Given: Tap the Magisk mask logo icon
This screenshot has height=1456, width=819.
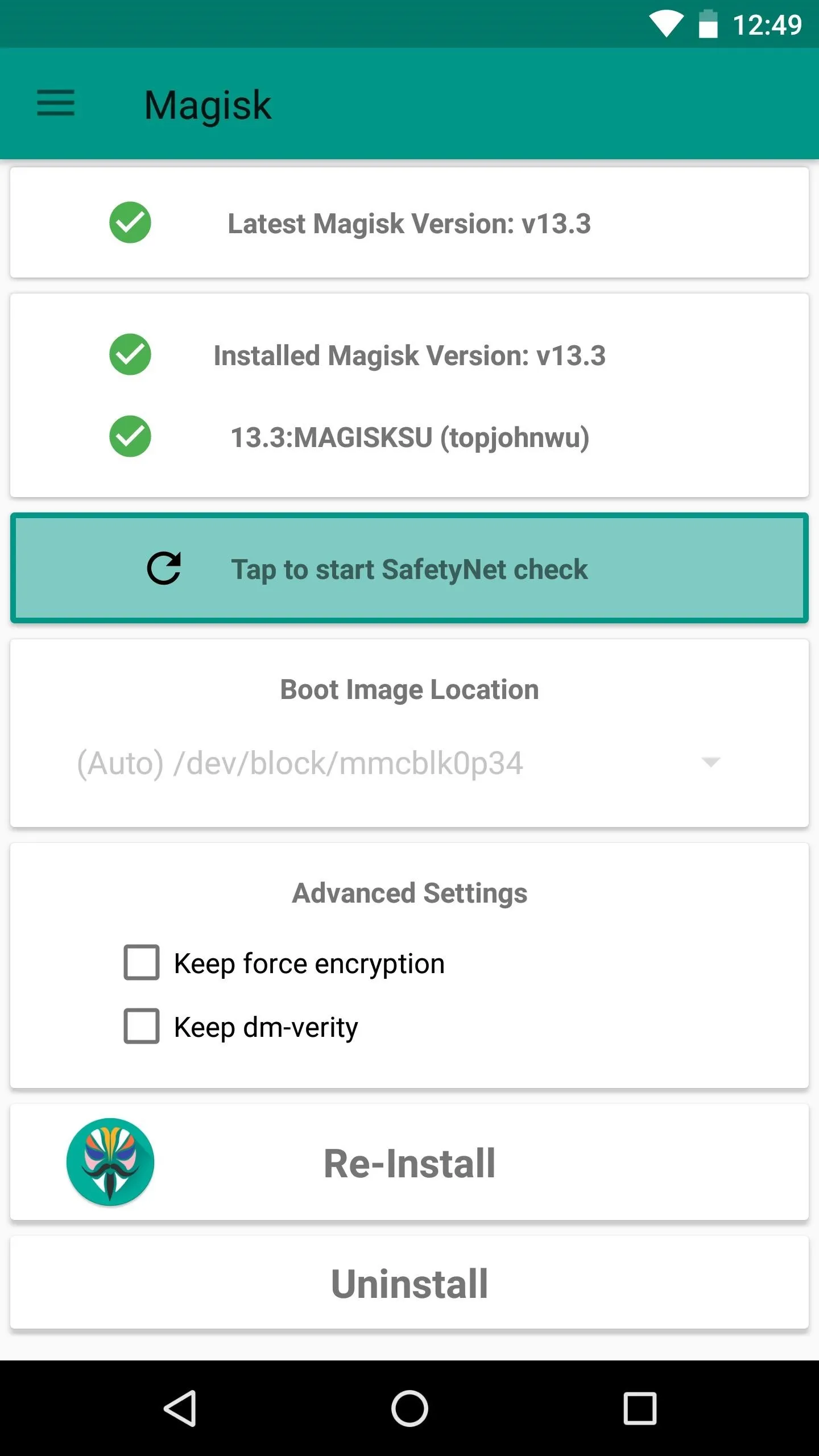Looking at the screenshot, I should (110, 1162).
